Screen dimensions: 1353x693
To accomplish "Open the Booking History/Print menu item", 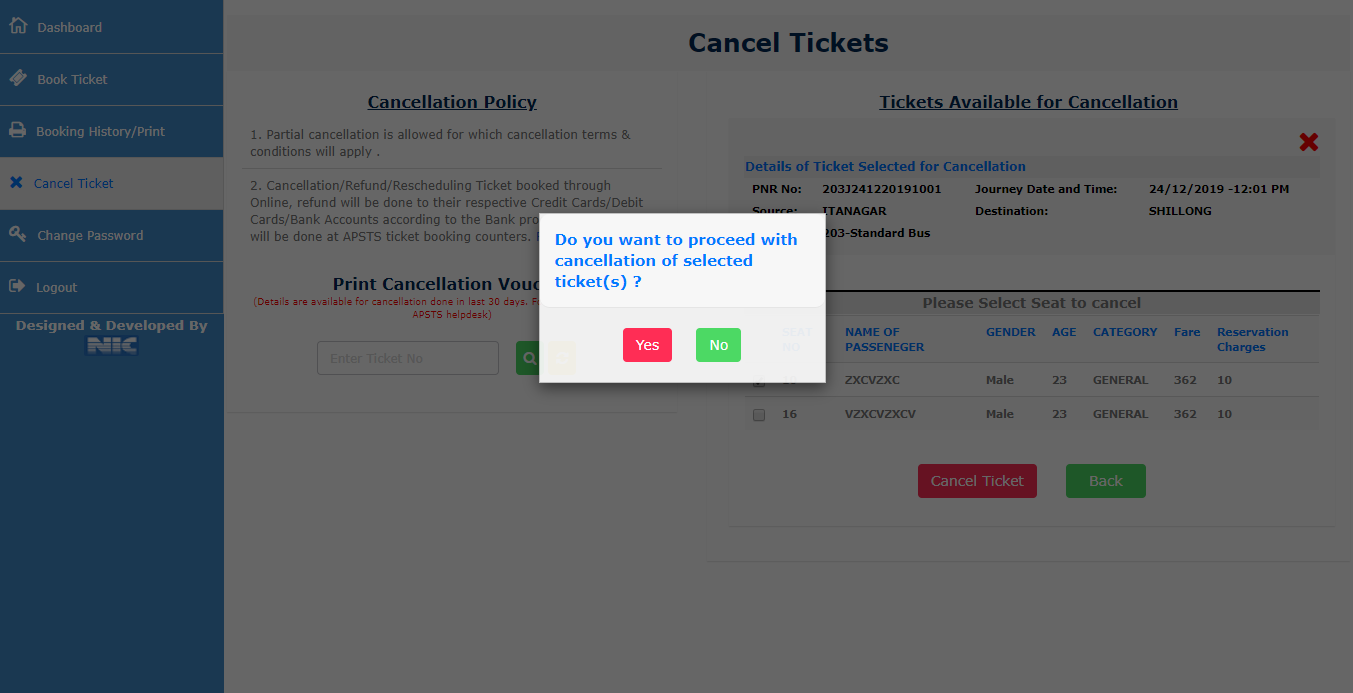I will coord(100,131).
